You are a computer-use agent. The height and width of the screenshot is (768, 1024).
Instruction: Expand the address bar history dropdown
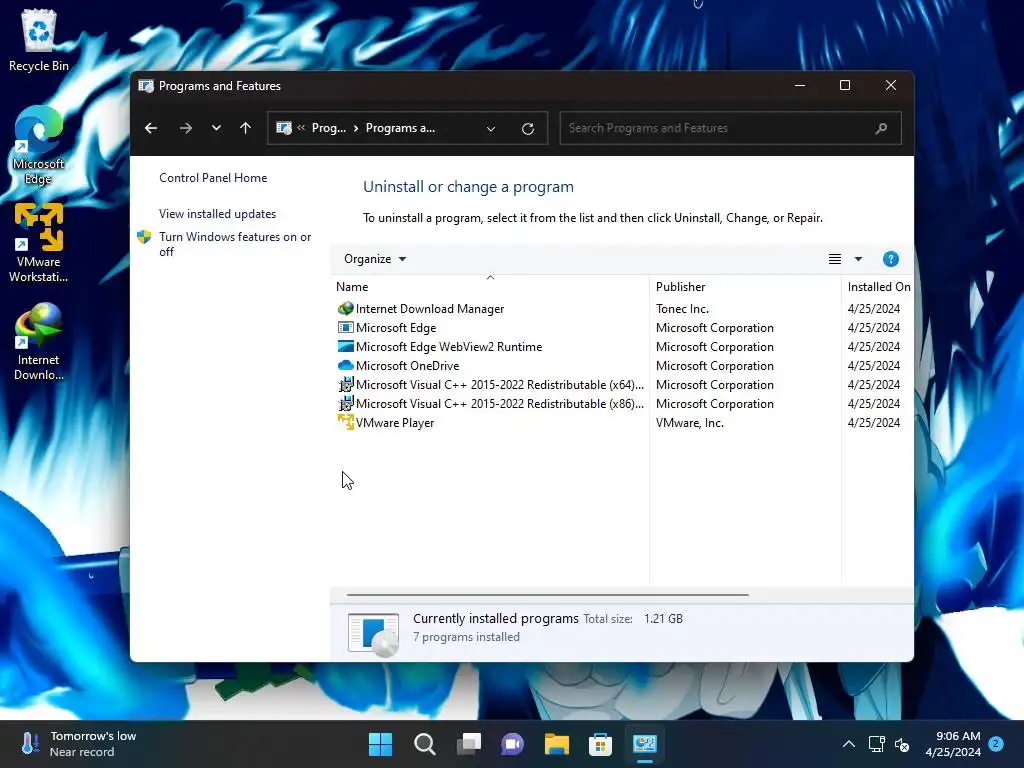[491, 129]
